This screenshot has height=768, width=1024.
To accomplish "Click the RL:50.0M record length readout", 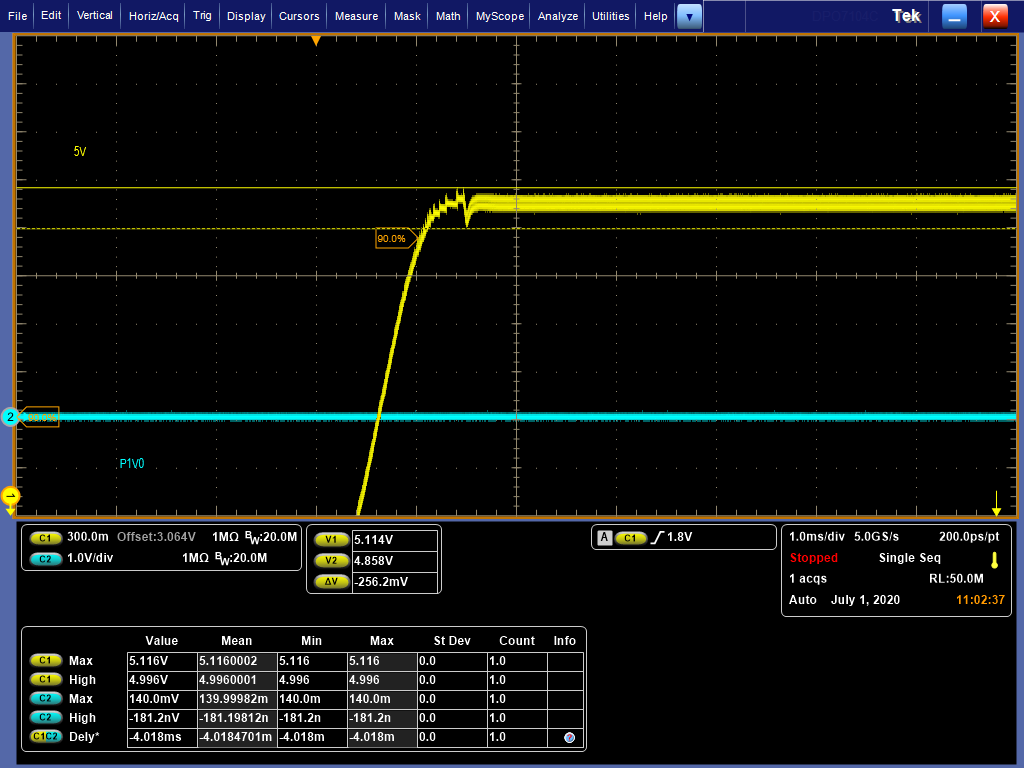I will coord(956,579).
